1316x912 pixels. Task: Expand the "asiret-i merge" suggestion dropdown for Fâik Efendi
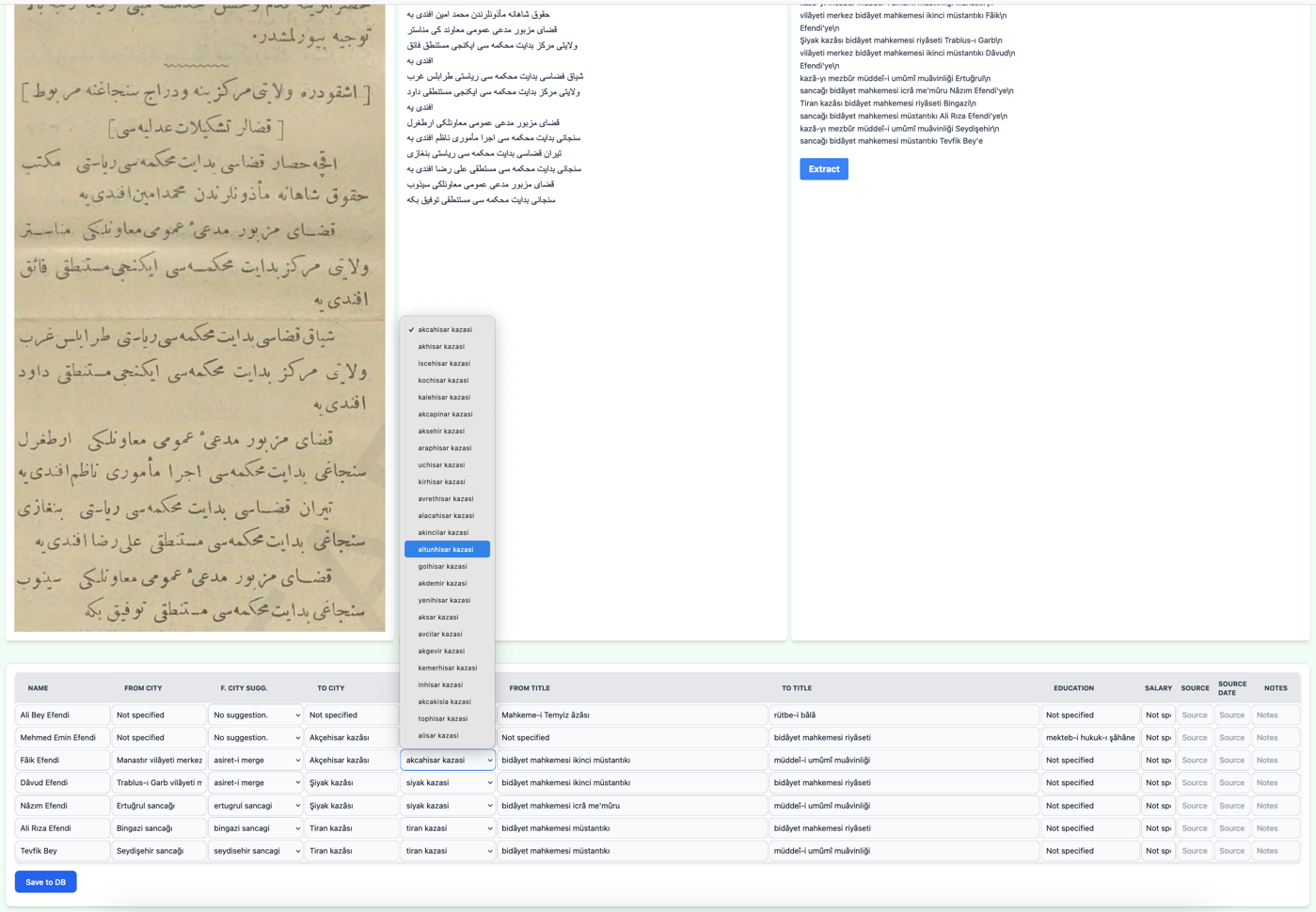click(x=255, y=760)
